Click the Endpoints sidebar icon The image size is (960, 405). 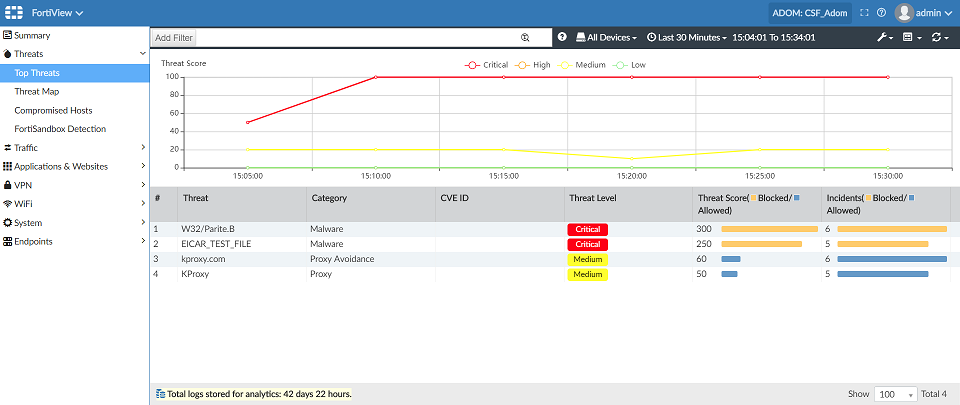tap(7, 242)
